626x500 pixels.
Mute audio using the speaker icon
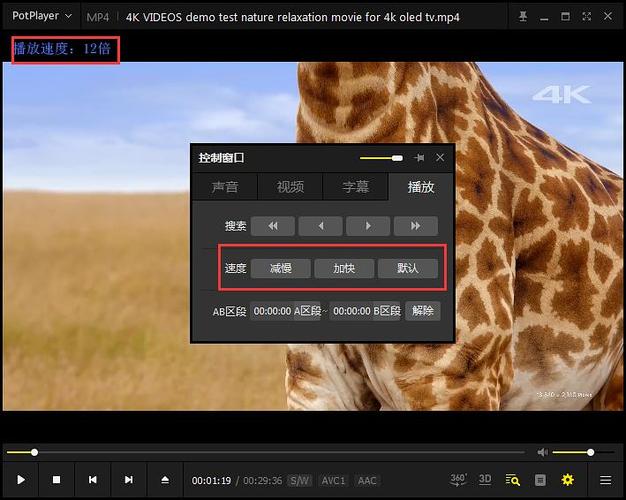click(542, 452)
